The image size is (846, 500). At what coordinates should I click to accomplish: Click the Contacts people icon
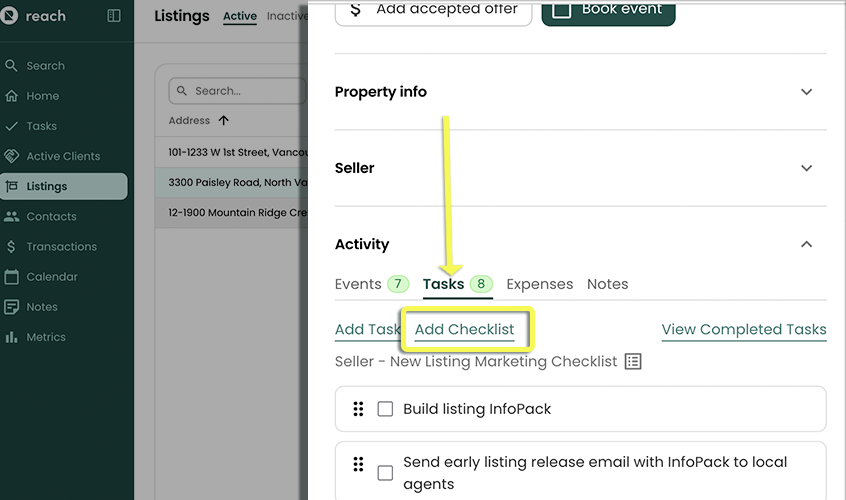point(12,216)
